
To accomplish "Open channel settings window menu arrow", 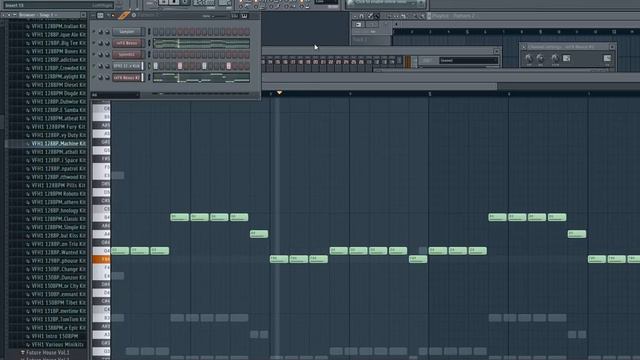I will [524, 47].
